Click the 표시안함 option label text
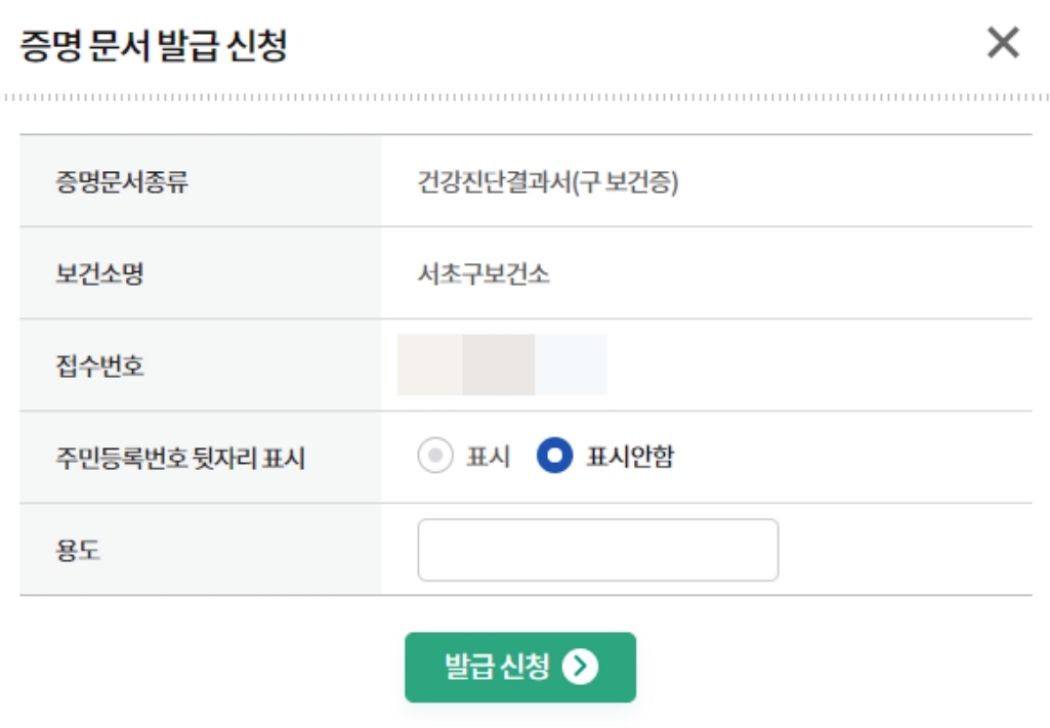Screen dimensions: 1050x728 [630, 456]
